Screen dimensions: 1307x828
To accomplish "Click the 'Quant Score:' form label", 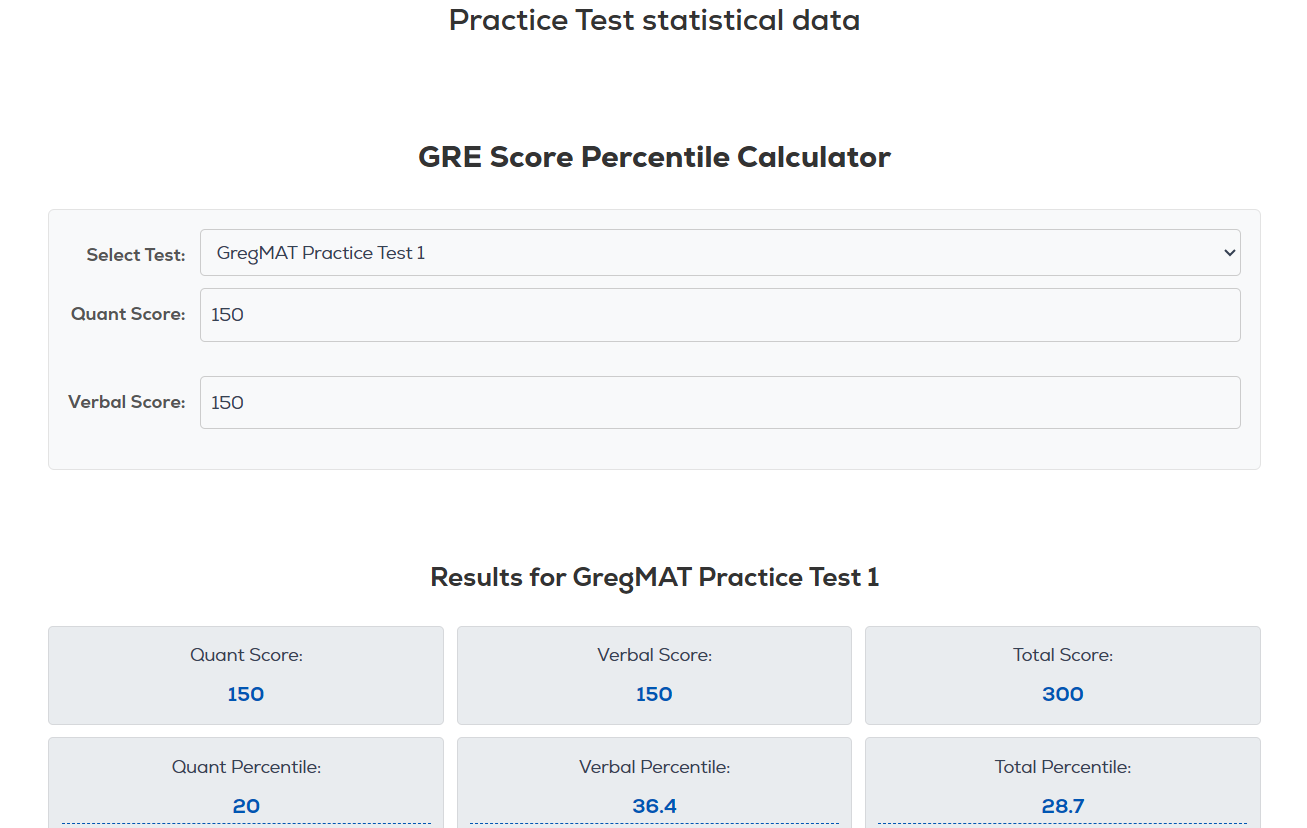I will pos(128,314).
